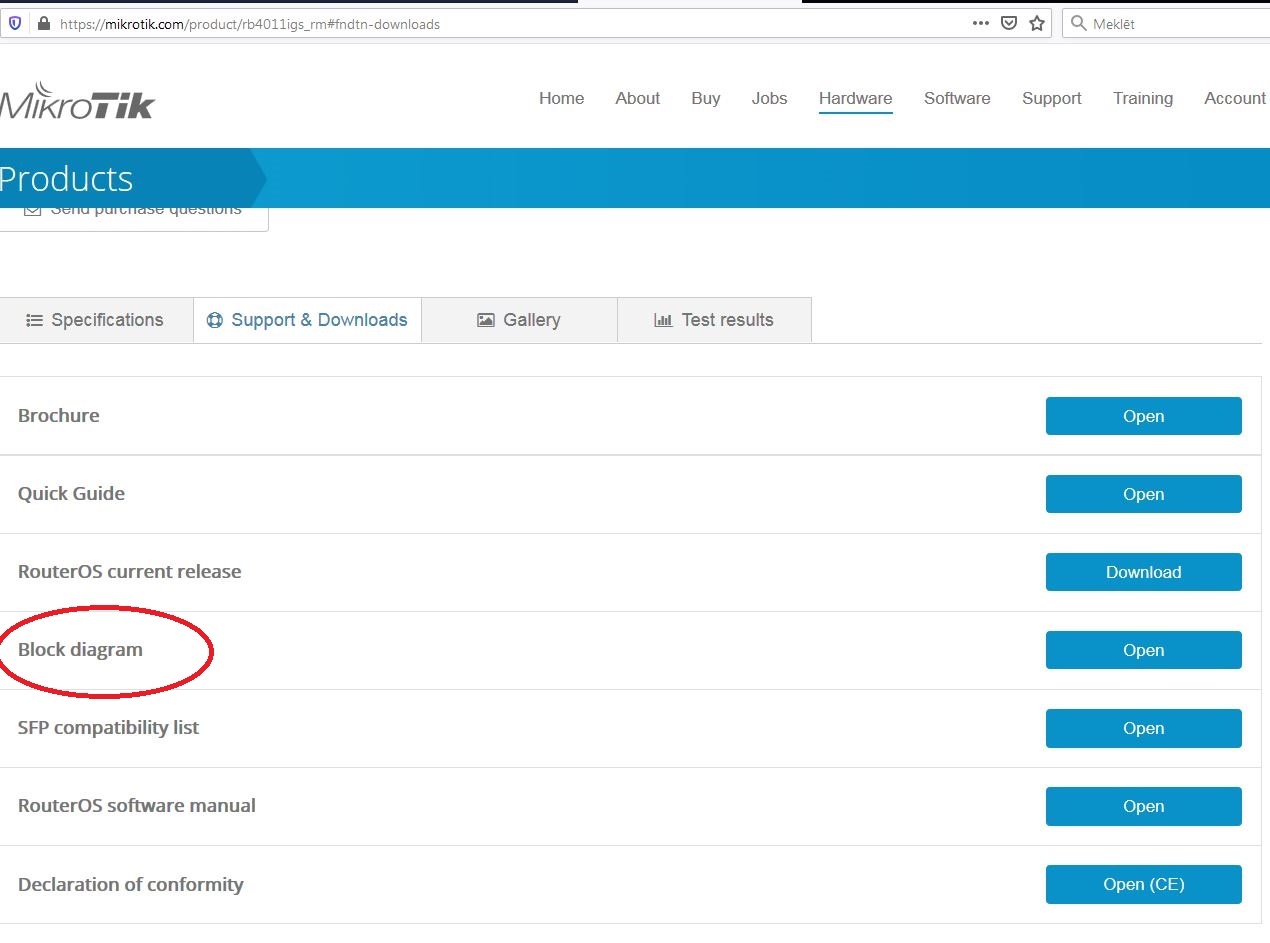
Task: Click the RouterOS software manual label
Action: pyautogui.click(x=137, y=806)
